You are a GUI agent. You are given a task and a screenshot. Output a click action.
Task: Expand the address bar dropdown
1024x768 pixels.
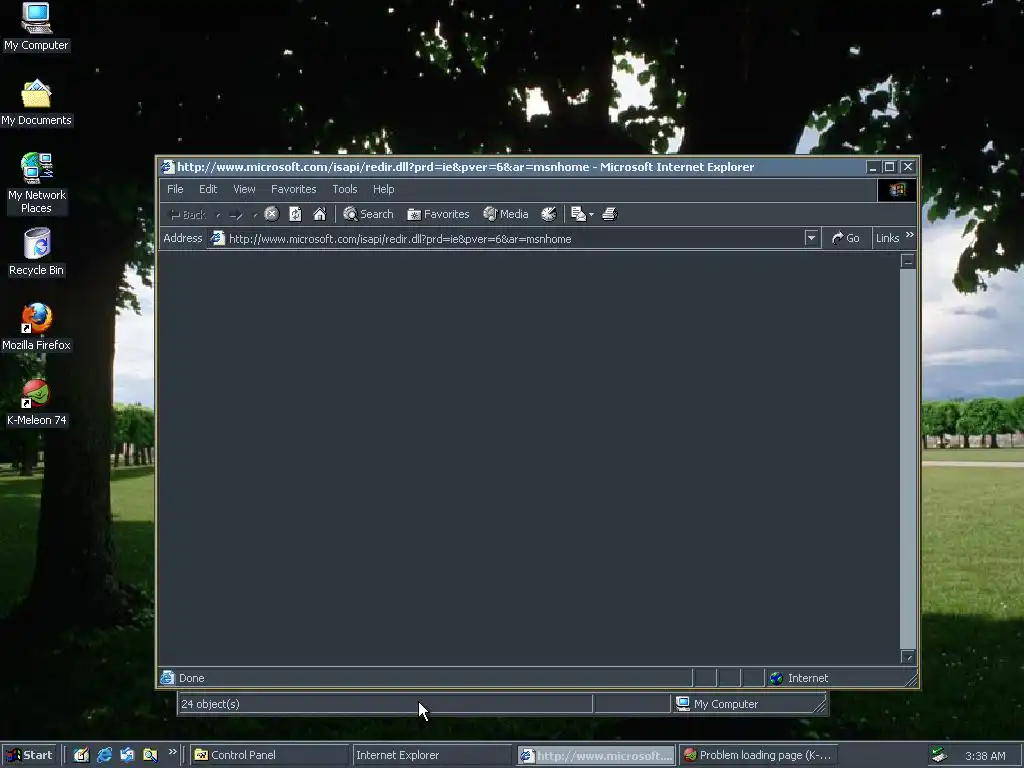tap(811, 238)
